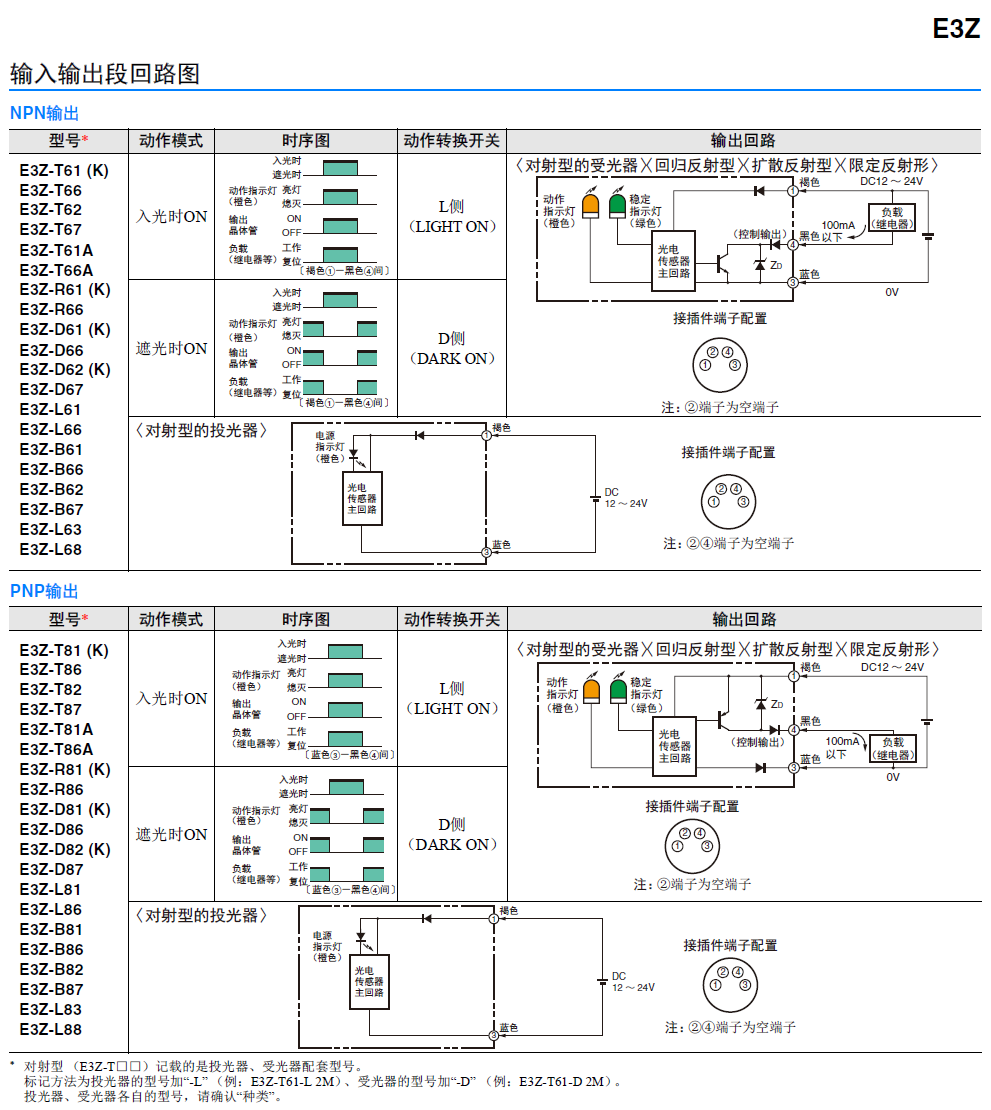
Task: Click 入光时ON mode in the NPN table
Action: (x=171, y=217)
